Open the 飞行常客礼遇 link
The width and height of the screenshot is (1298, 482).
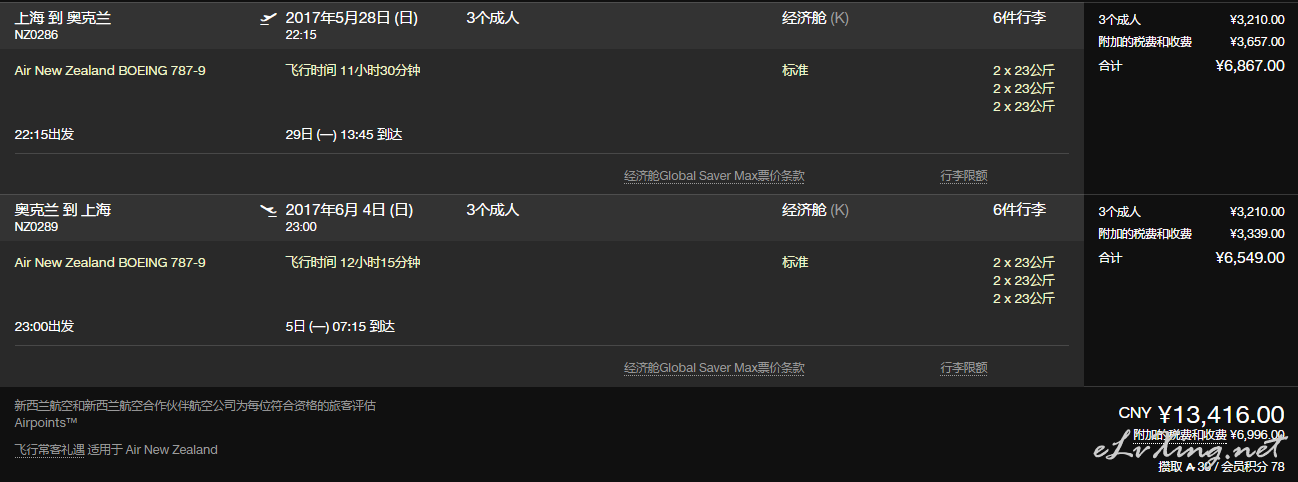pos(49,450)
